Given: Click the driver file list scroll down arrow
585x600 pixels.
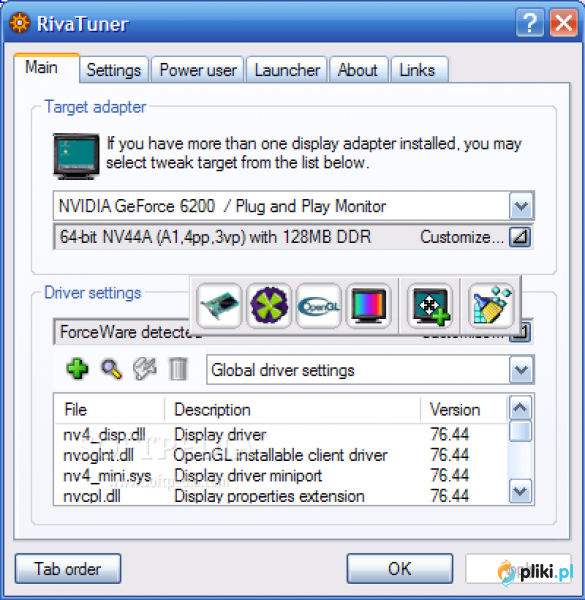Looking at the screenshot, I should click(x=520, y=491).
